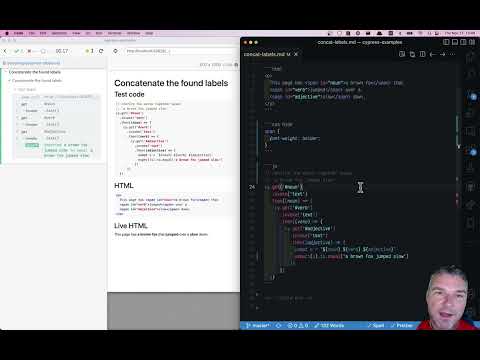
Task: Click the 'Live HTML' heading in preview
Action: click(131, 226)
